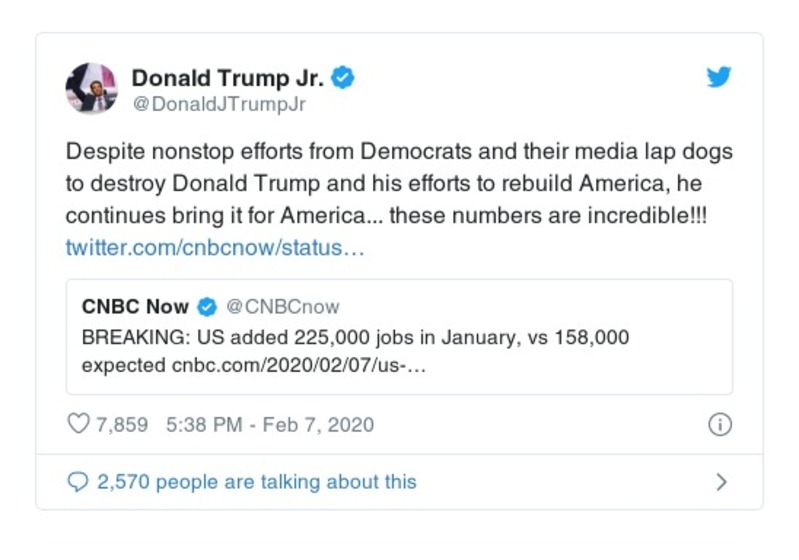The height and width of the screenshot is (560, 799).
Task: Click the Twitter bird logo
Action: point(719,78)
